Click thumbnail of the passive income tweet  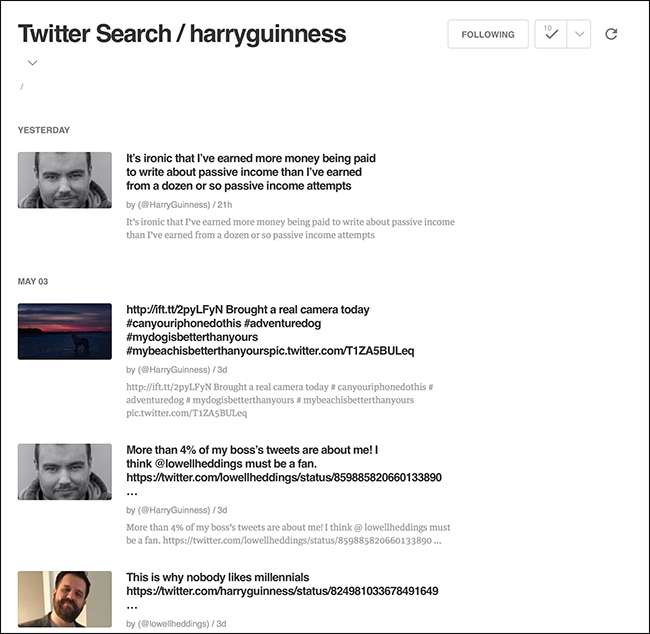65,180
